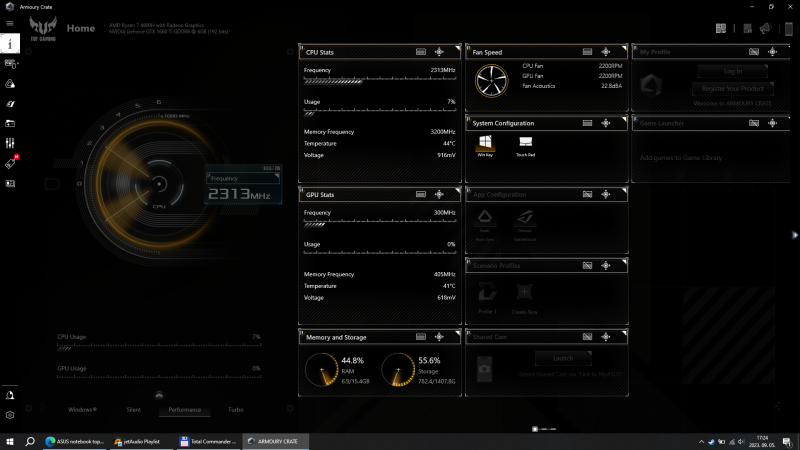Viewport: 800px width, 450px height.
Task: Open the notification bell in the sidebar
Action: 10,395
